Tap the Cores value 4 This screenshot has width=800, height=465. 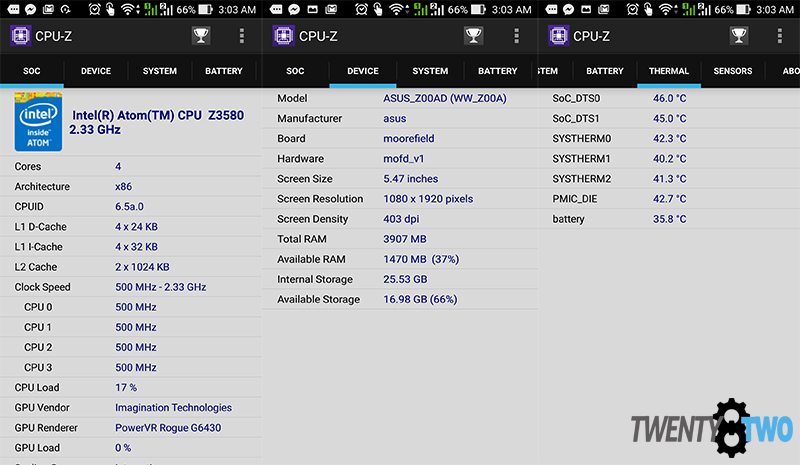(118, 166)
